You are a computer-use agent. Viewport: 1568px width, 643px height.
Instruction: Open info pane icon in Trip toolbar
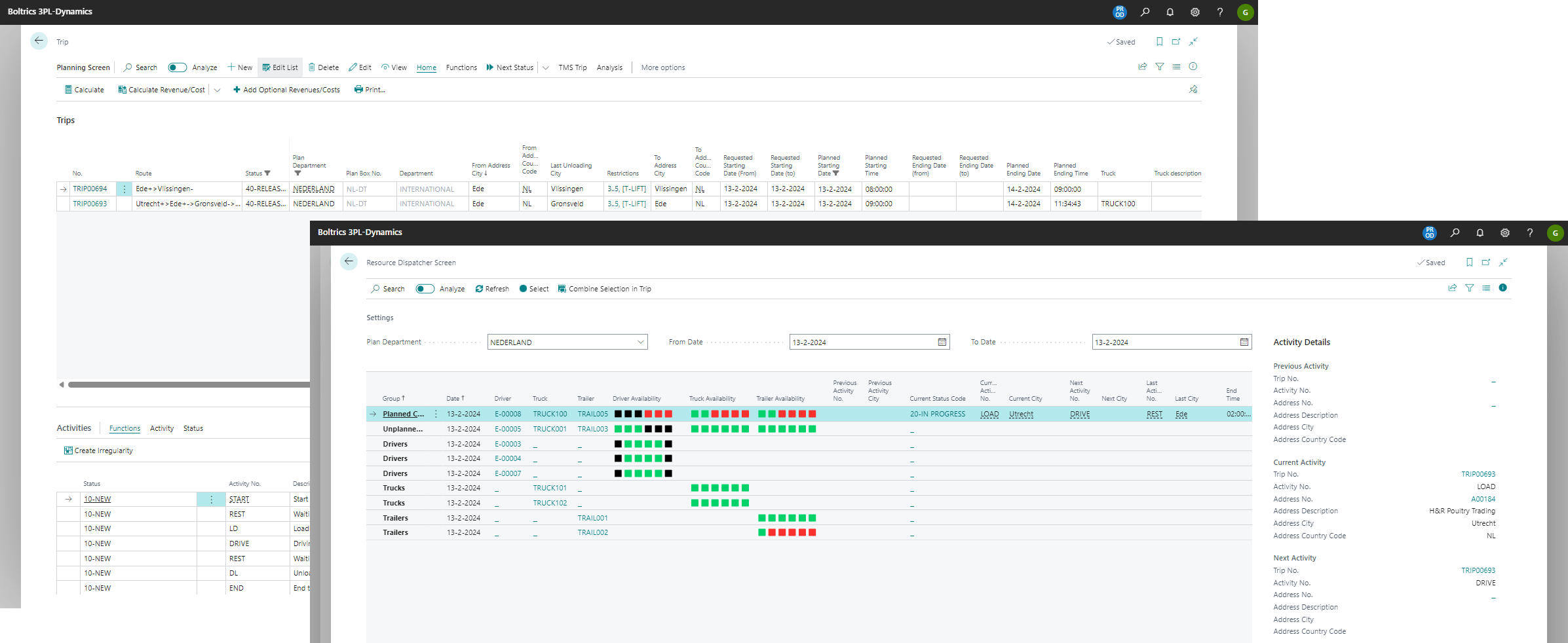point(1193,66)
